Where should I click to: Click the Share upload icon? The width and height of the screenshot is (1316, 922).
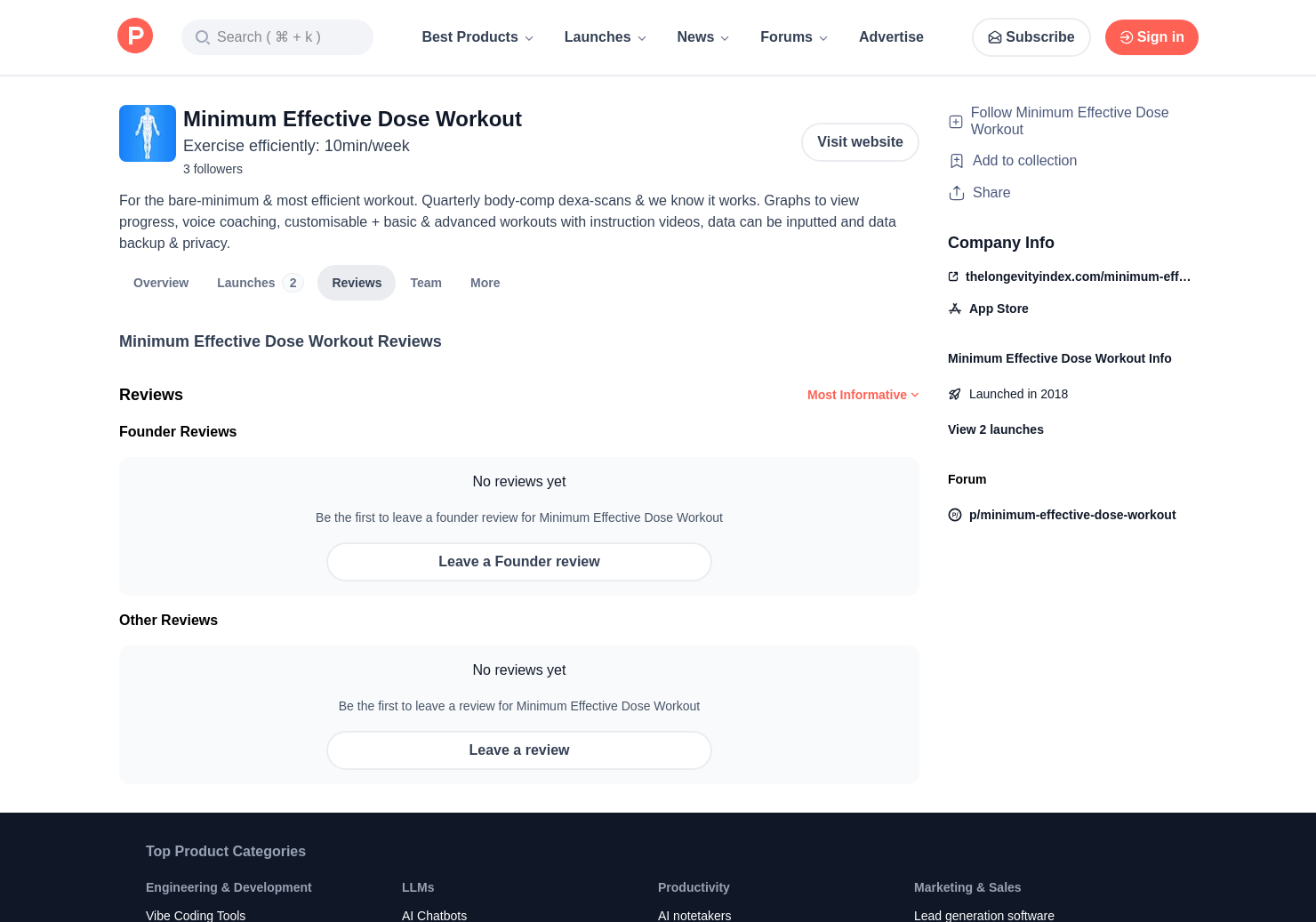point(957,193)
